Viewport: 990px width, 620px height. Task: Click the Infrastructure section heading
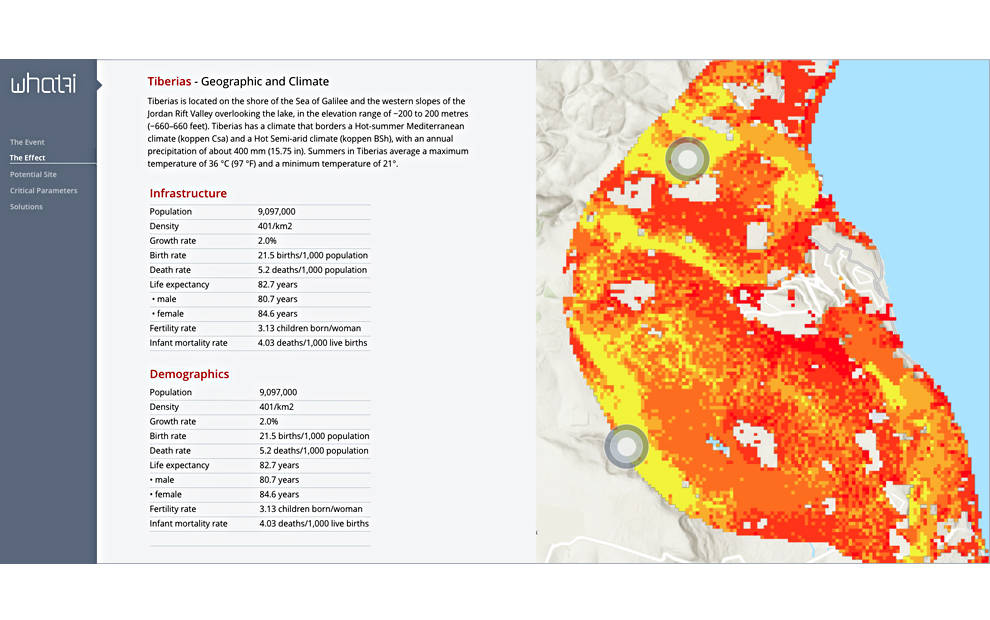point(188,193)
